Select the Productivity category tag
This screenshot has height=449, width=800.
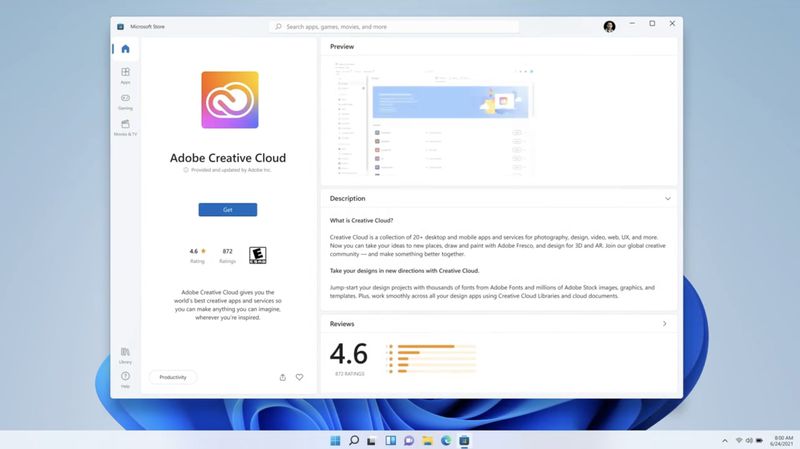point(173,377)
